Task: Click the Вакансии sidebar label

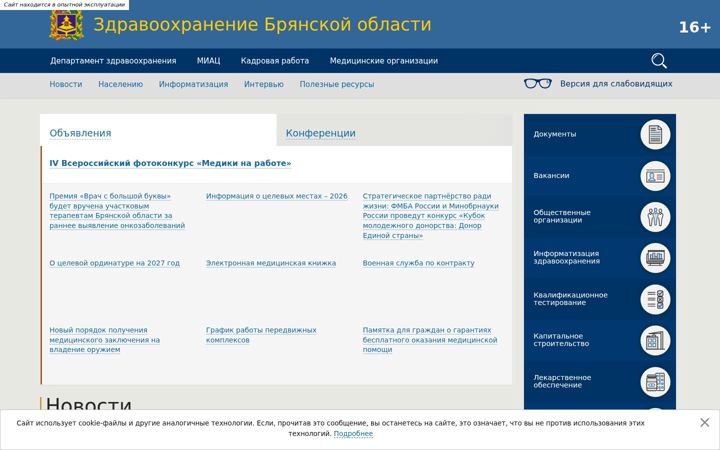Action: coord(551,175)
